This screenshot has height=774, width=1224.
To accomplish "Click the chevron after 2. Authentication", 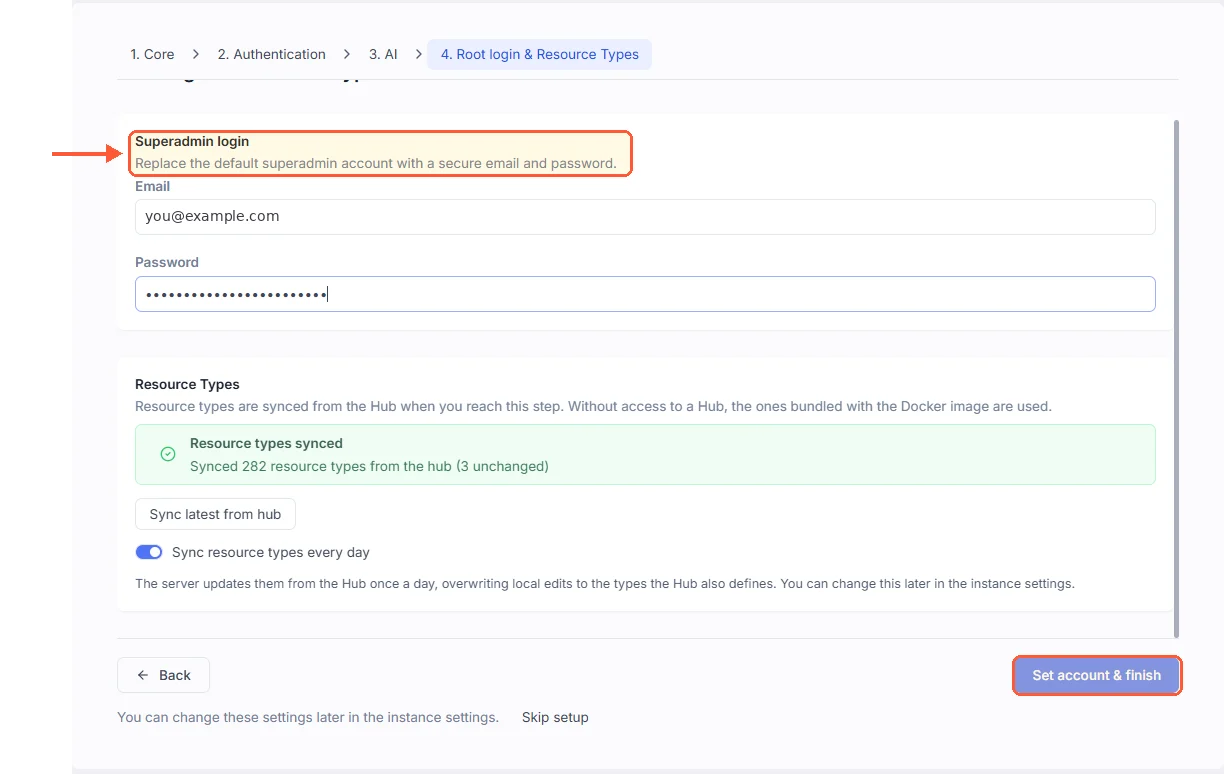I will point(347,54).
